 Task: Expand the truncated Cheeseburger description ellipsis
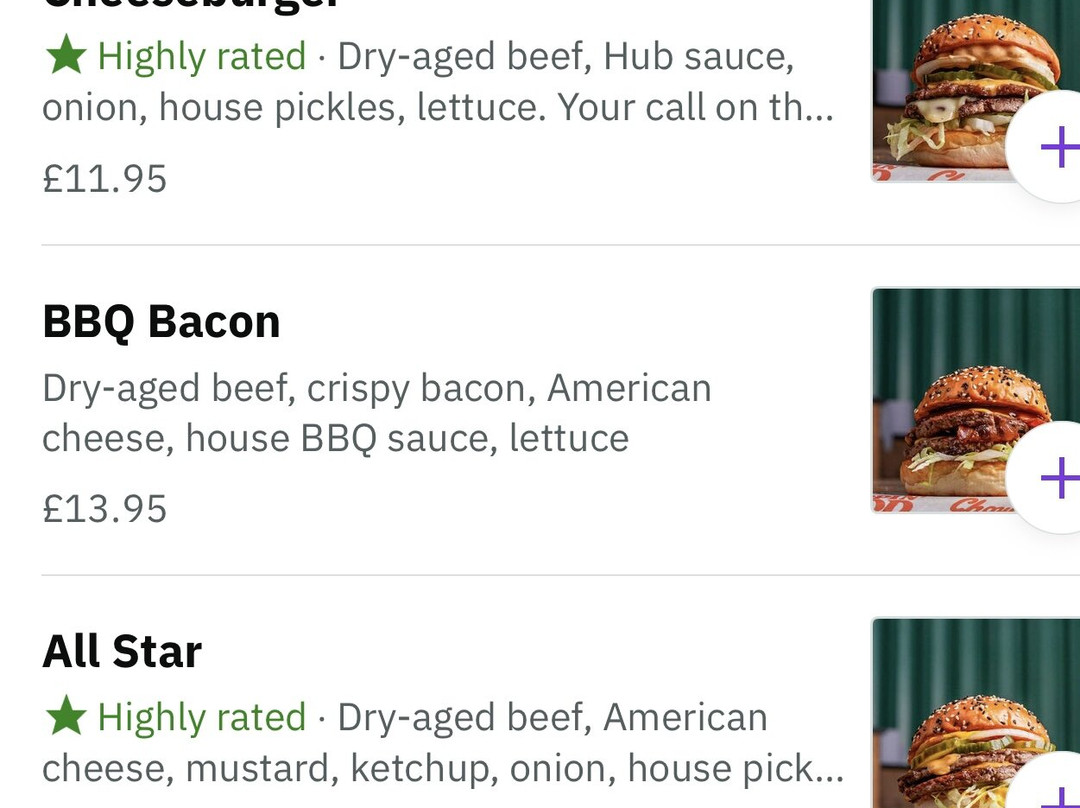pyautogui.click(x=818, y=108)
